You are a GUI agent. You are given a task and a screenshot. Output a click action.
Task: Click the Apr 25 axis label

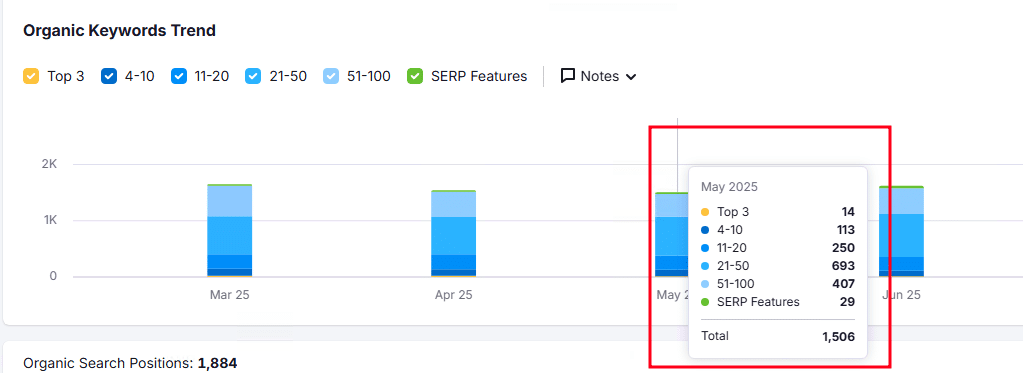(453, 295)
